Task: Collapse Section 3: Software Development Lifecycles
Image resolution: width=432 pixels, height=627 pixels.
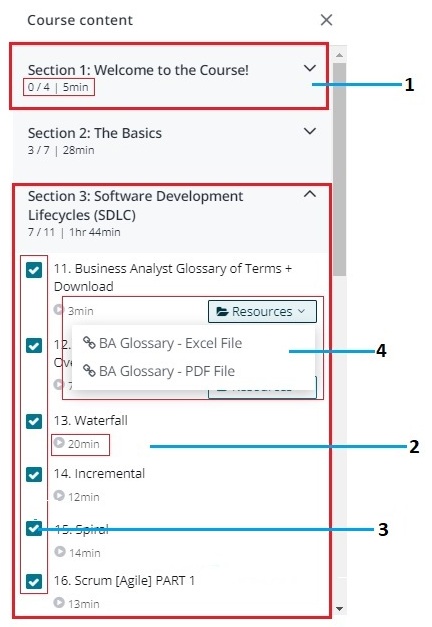Action: click(310, 194)
